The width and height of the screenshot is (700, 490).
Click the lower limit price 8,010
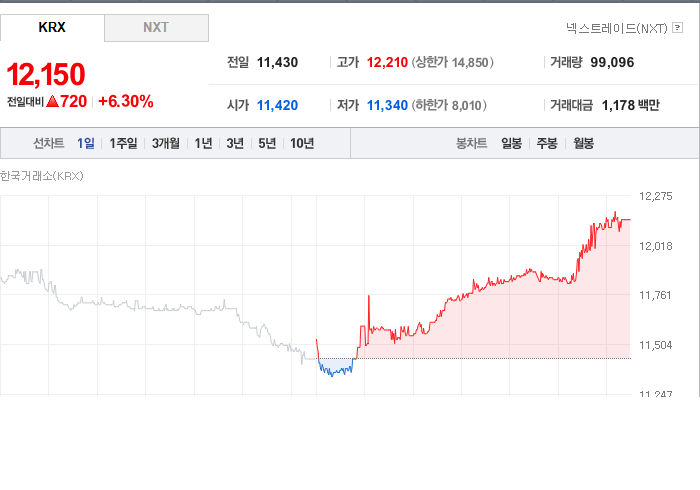467,105
